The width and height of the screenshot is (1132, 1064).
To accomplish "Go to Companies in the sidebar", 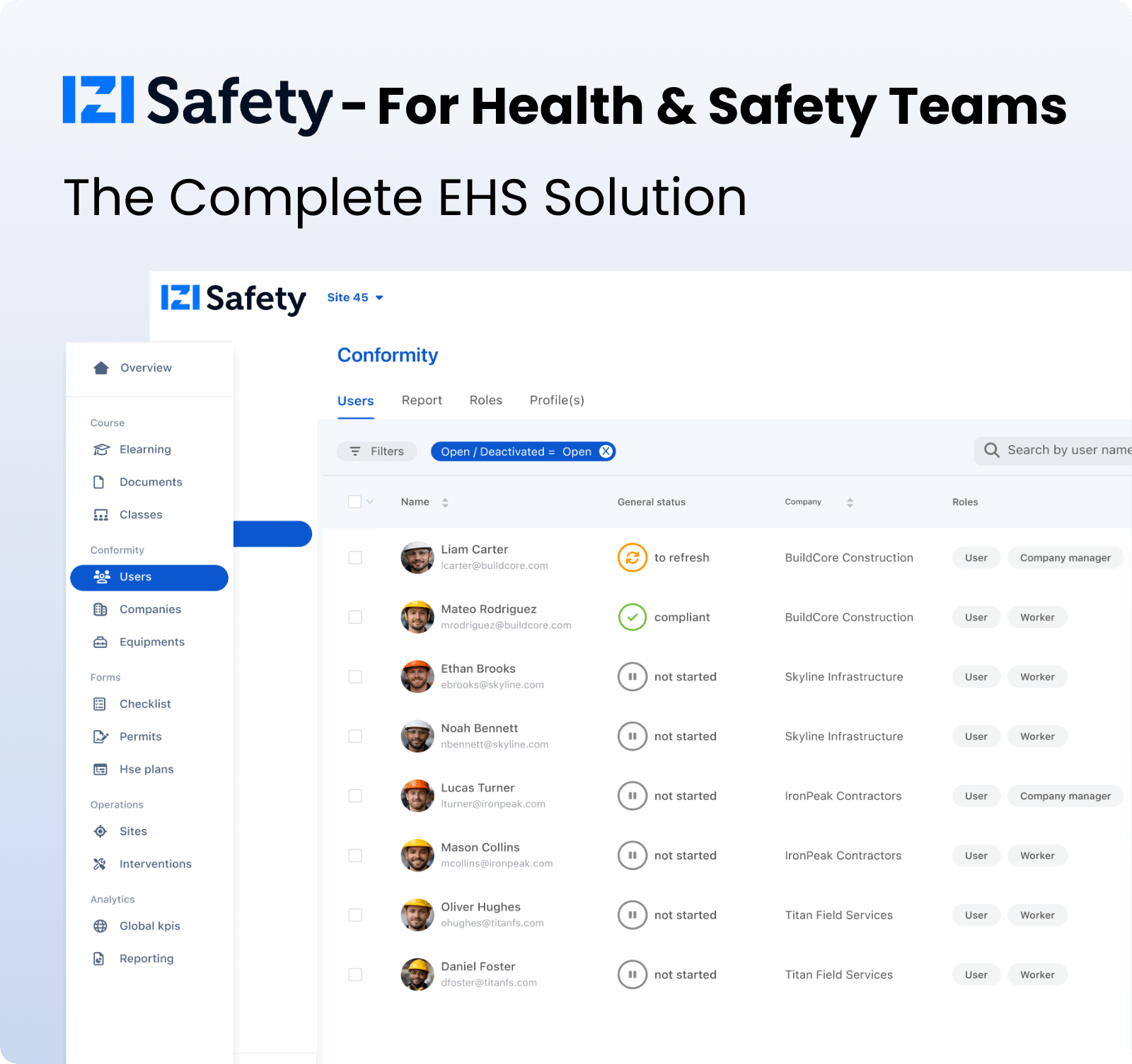I will [150, 609].
